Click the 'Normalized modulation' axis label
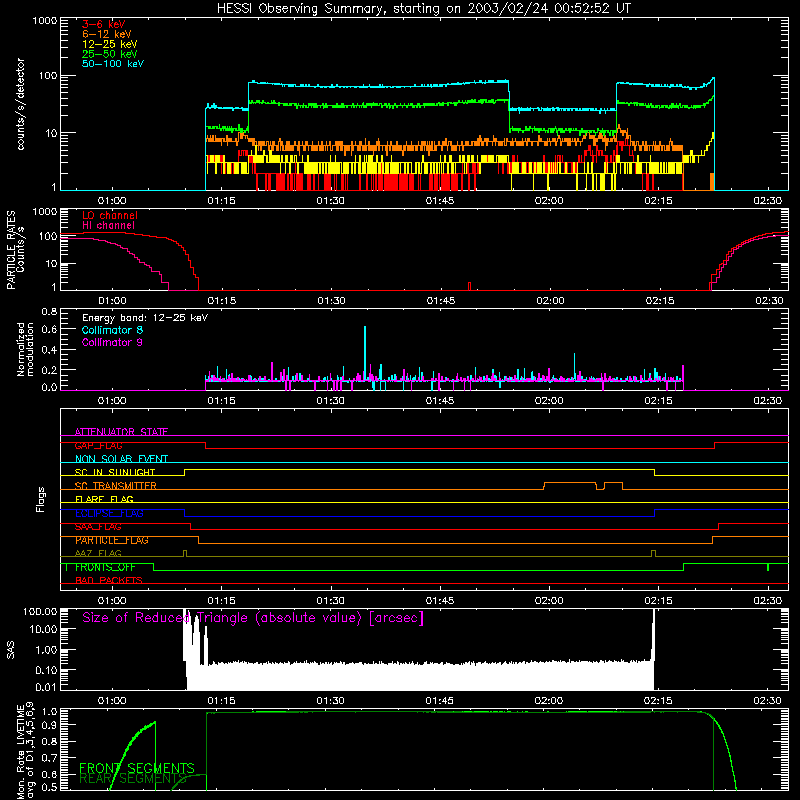Image resolution: width=800 pixels, height=800 pixels. coord(25,349)
